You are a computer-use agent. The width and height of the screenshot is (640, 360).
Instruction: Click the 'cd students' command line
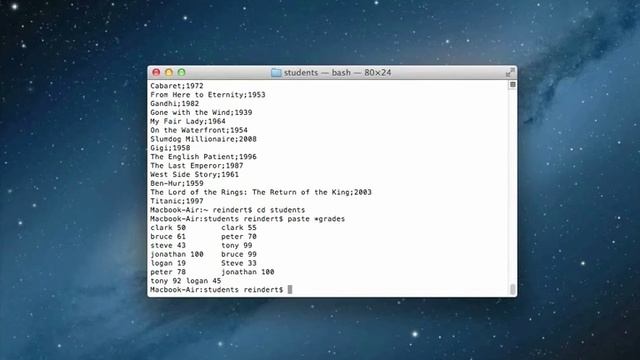pyautogui.click(x=228, y=210)
